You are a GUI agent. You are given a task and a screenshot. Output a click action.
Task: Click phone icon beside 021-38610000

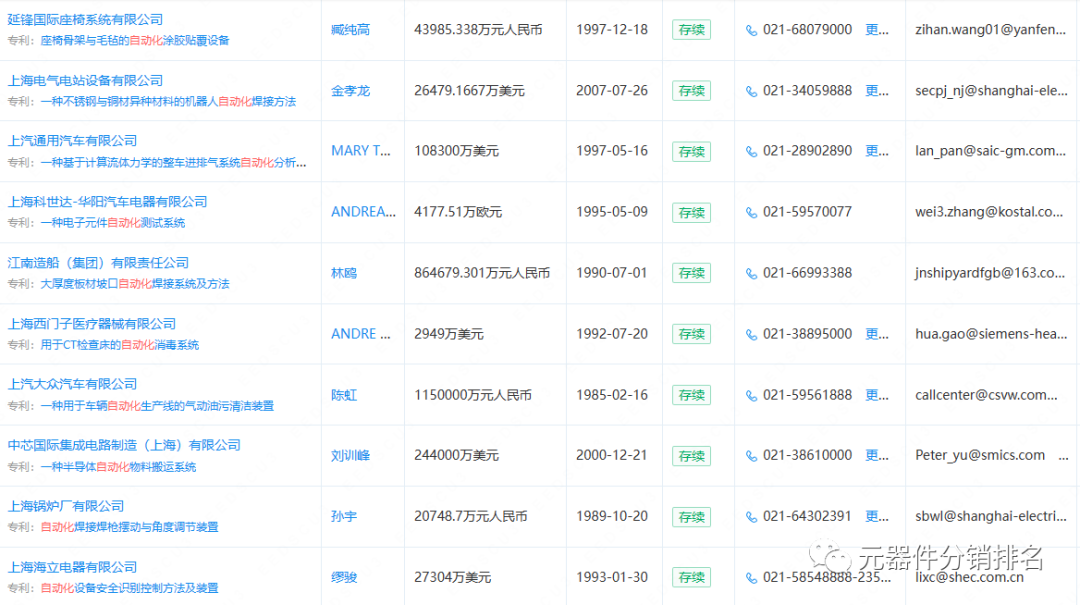[751, 455]
